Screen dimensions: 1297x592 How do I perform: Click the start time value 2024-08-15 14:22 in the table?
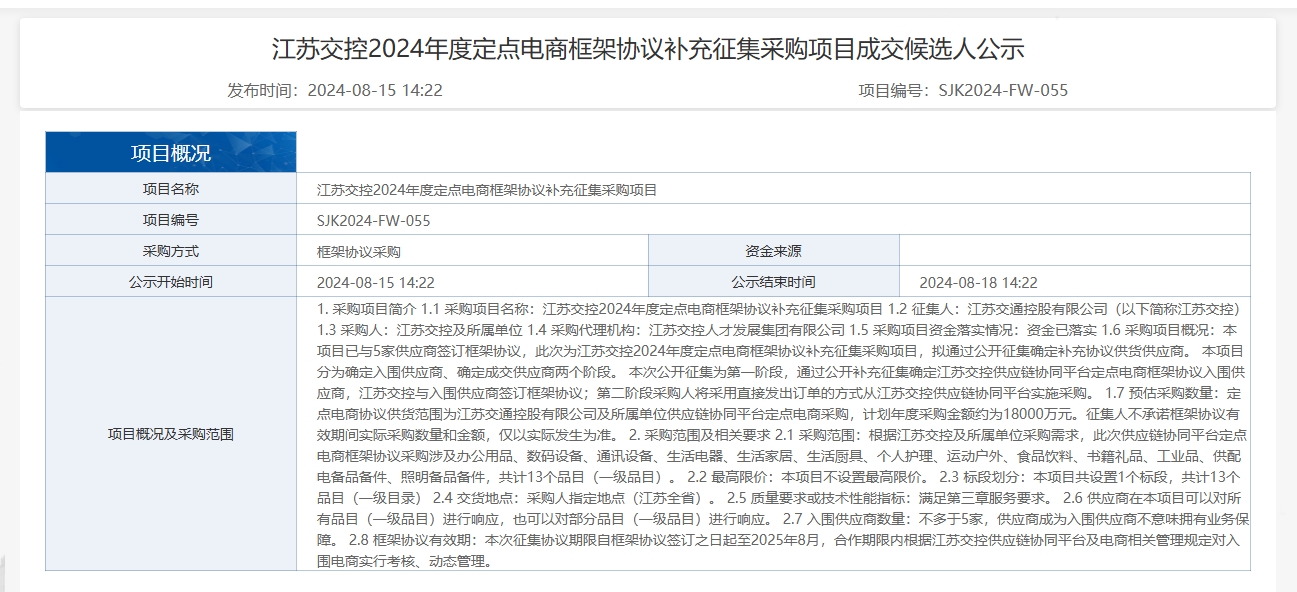tap(375, 283)
